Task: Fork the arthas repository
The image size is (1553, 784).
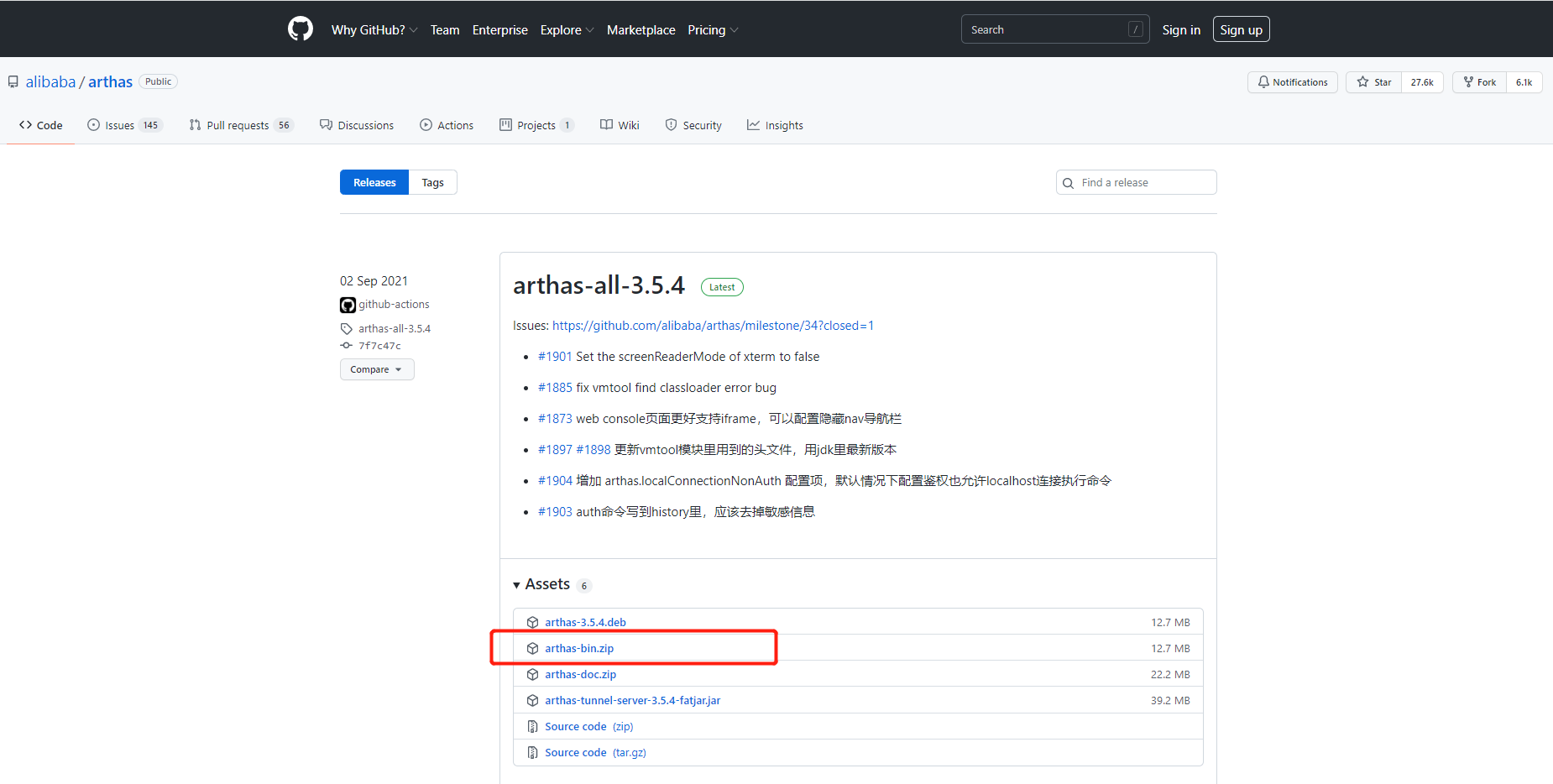Action: tap(1479, 82)
